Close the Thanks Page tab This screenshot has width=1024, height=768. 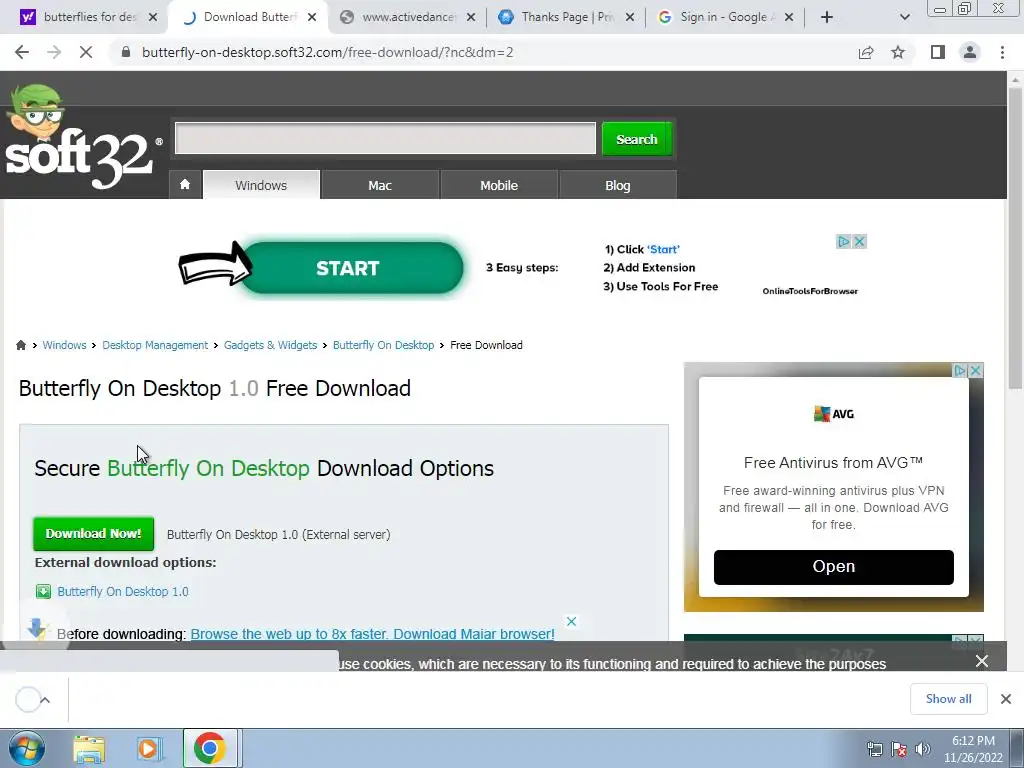click(x=630, y=18)
